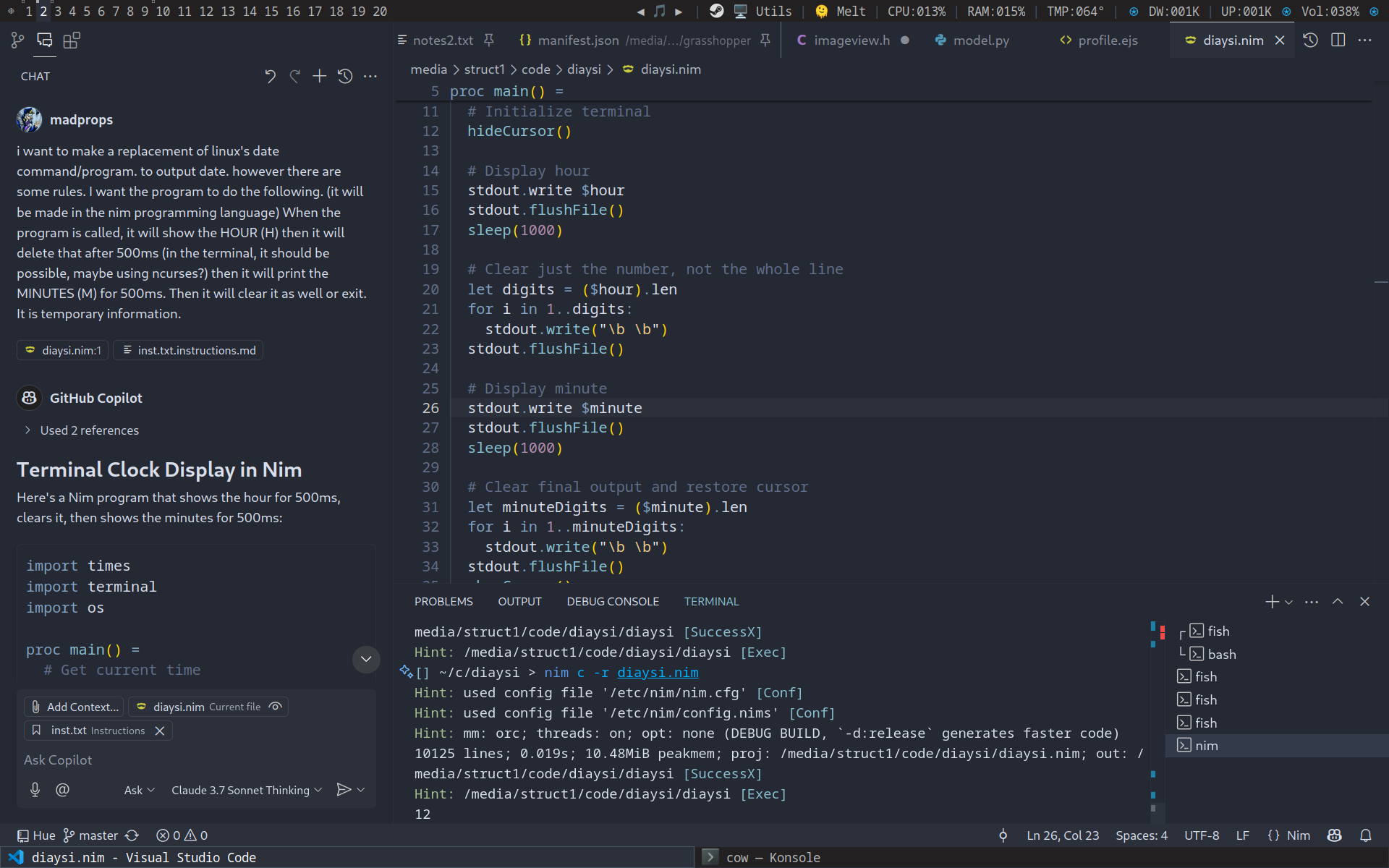Screen dimensions: 1389x868
Task: Click breadcrumb segment struct1
Action: (x=484, y=69)
